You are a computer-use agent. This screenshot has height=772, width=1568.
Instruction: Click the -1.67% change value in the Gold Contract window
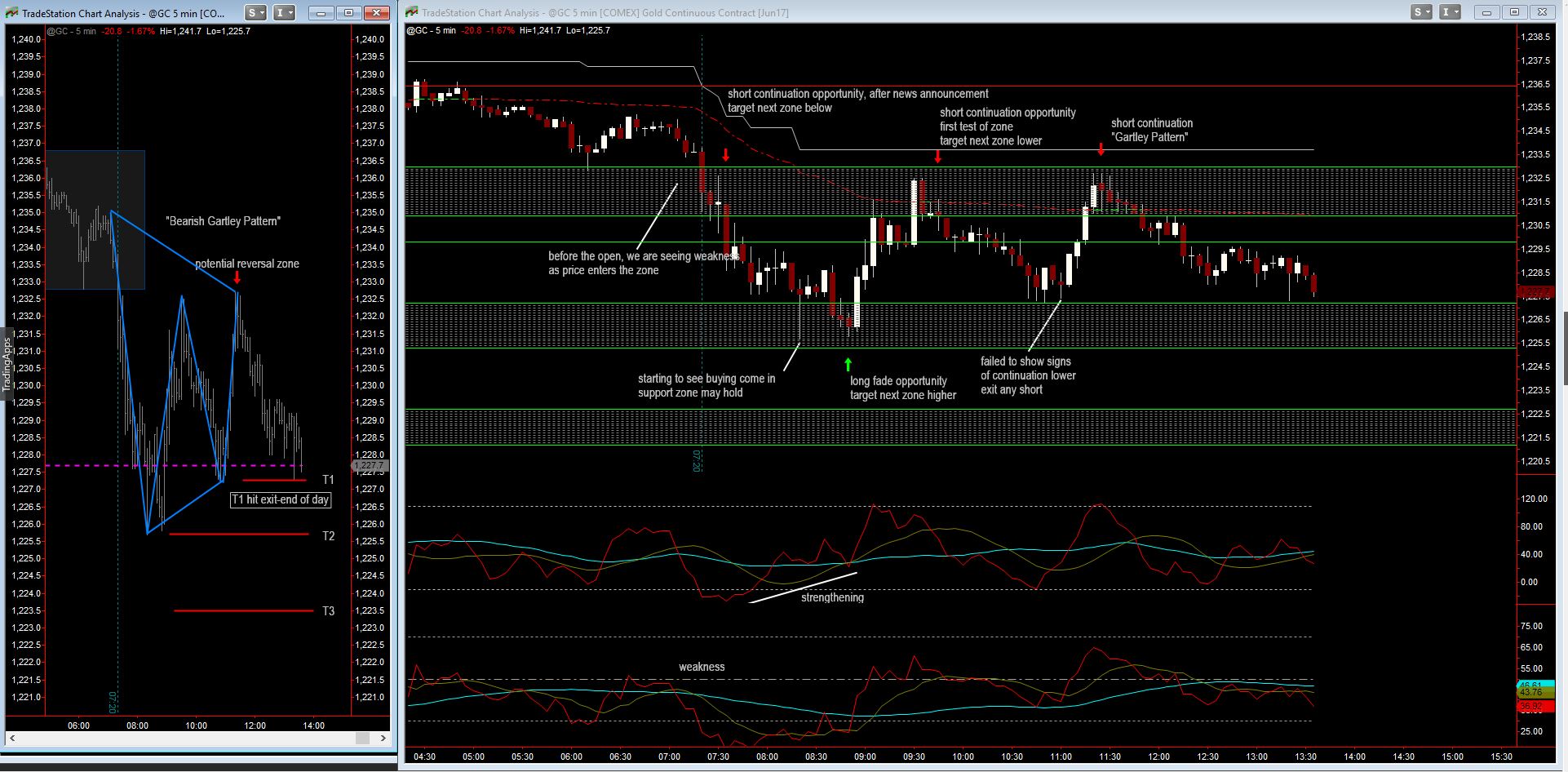tap(499, 30)
